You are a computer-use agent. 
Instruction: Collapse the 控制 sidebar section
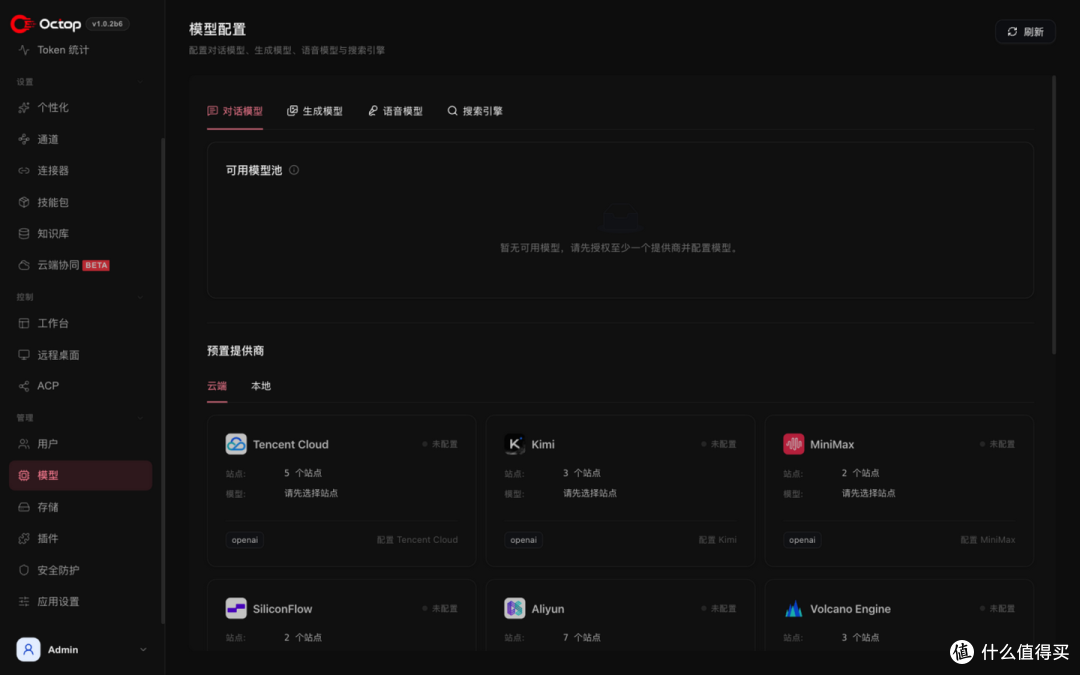pos(141,298)
